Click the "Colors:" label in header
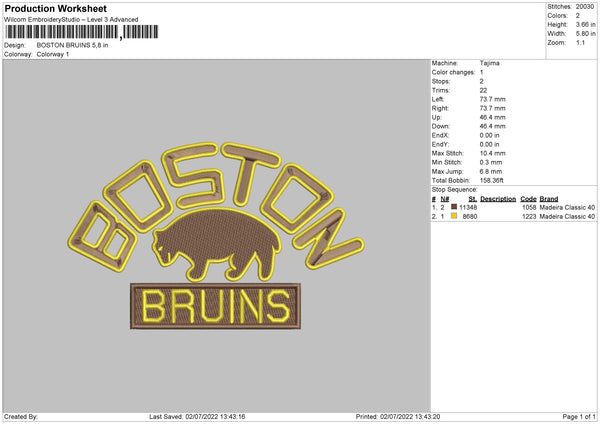This screenshot has height=424, width=600. click(x=557, y=16)
